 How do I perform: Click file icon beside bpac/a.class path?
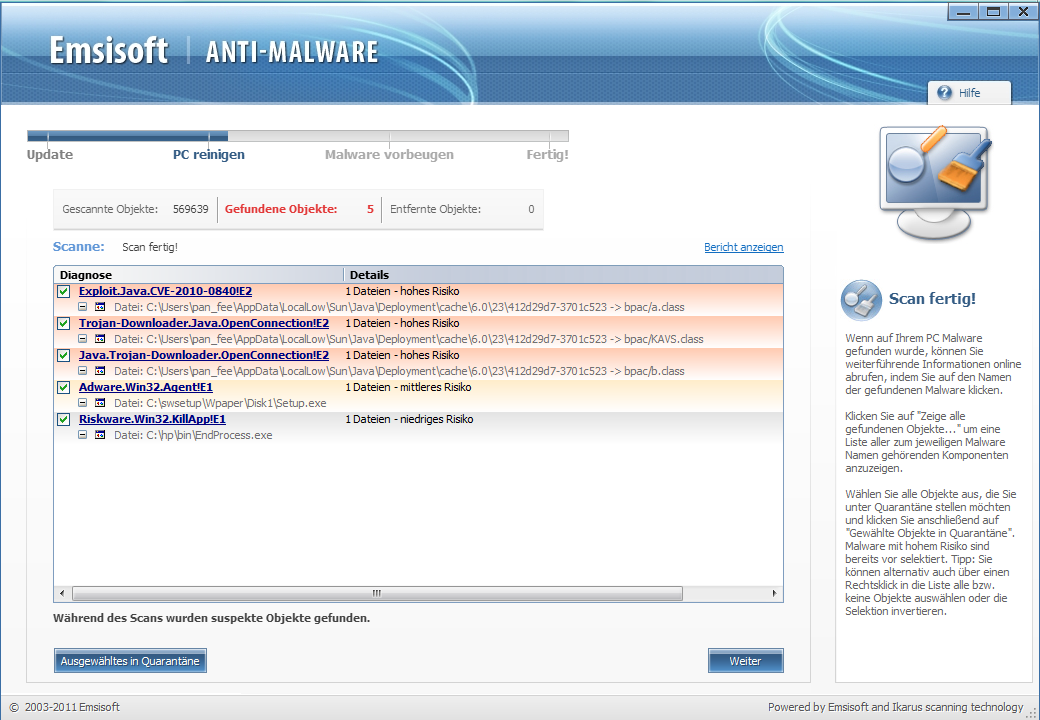100,307
